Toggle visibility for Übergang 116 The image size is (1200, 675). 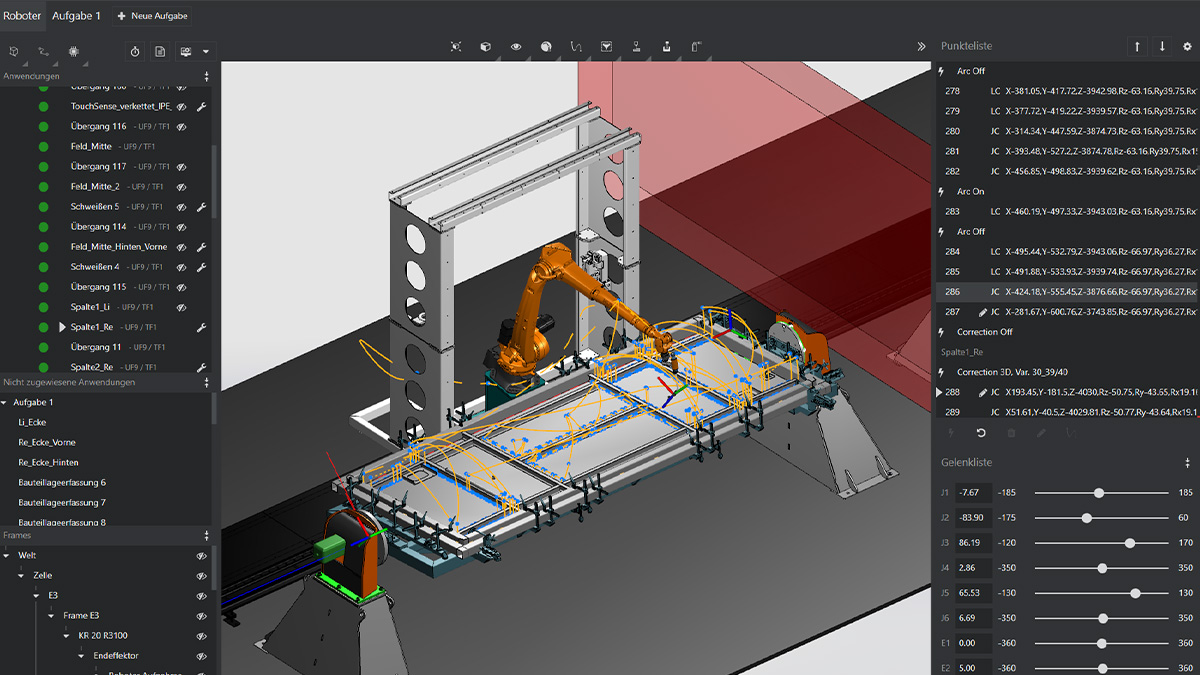coord(181,127)
